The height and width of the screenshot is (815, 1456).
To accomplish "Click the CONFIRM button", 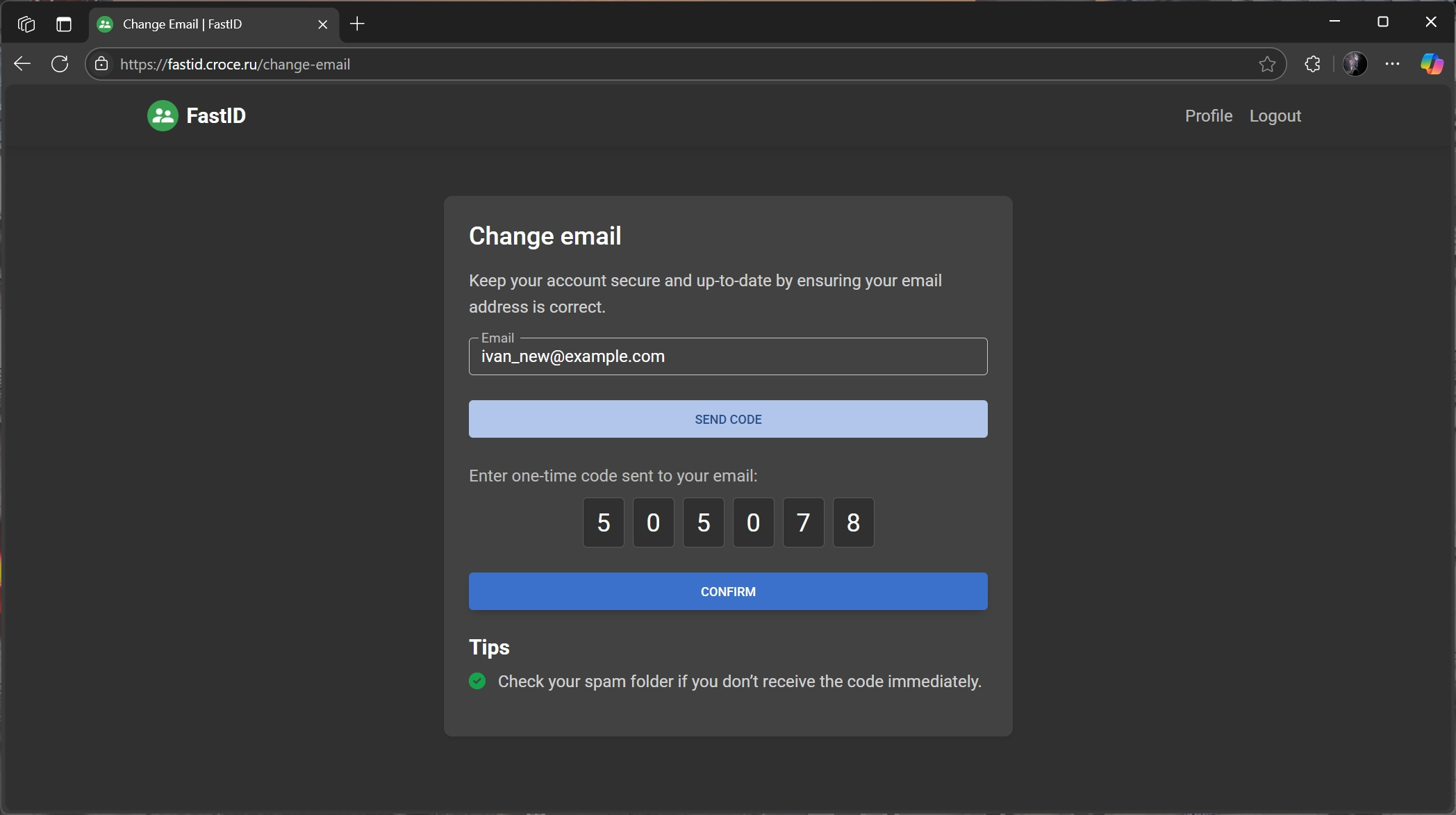I will tap(728, 591).
